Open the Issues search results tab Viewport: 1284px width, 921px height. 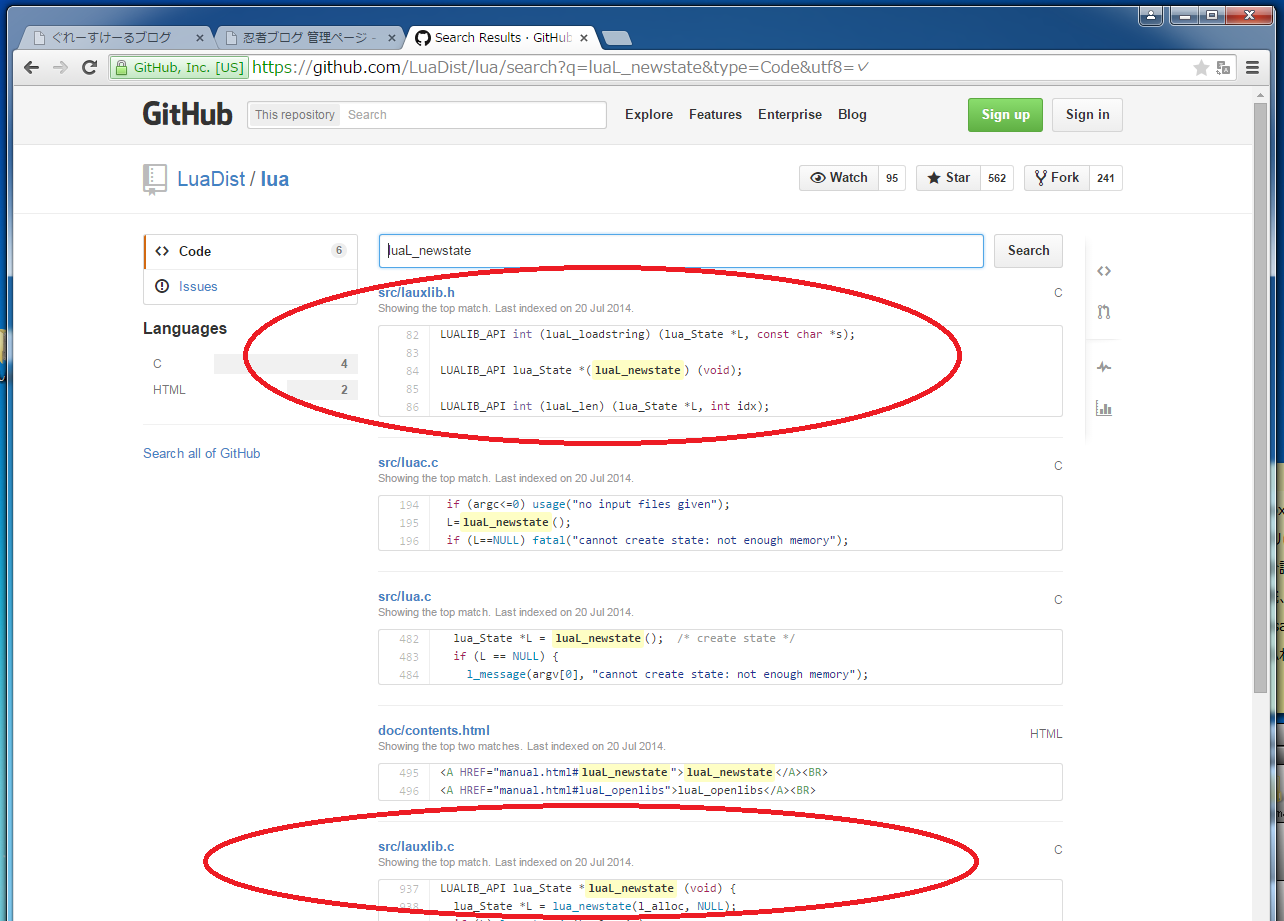pyautogui.click(x=250, y=286)
